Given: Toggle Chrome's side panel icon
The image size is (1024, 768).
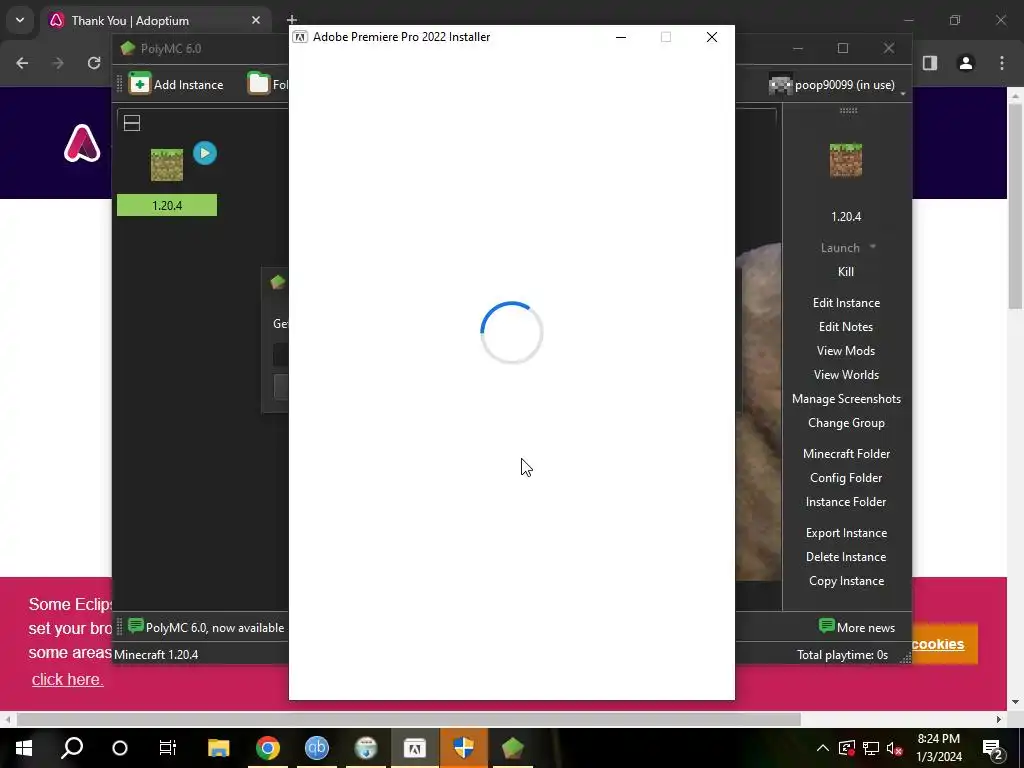Looking at the screenshot, I should (930, 63).
